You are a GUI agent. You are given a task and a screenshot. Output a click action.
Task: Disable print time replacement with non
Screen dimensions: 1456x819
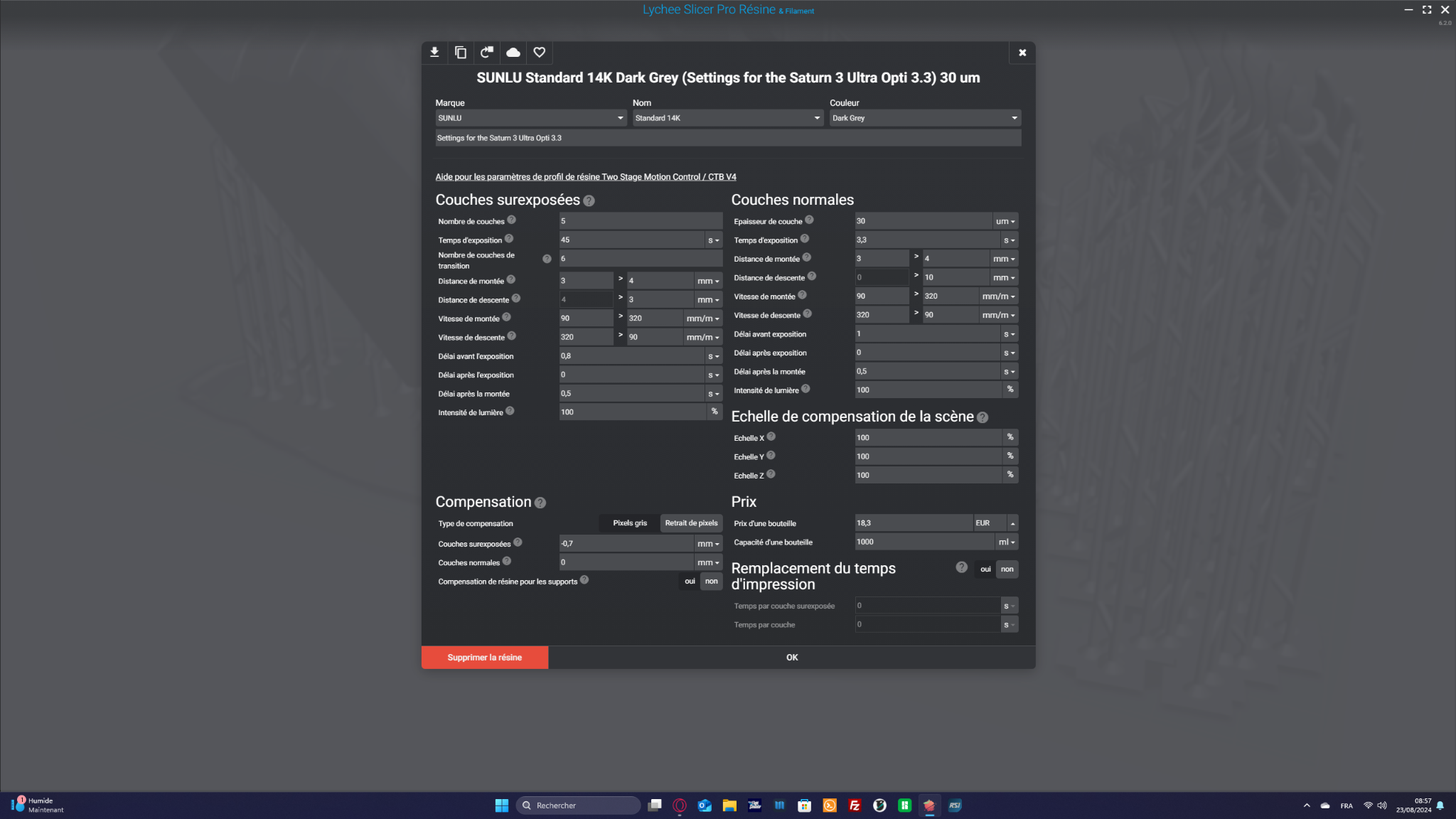(1007, 569)
